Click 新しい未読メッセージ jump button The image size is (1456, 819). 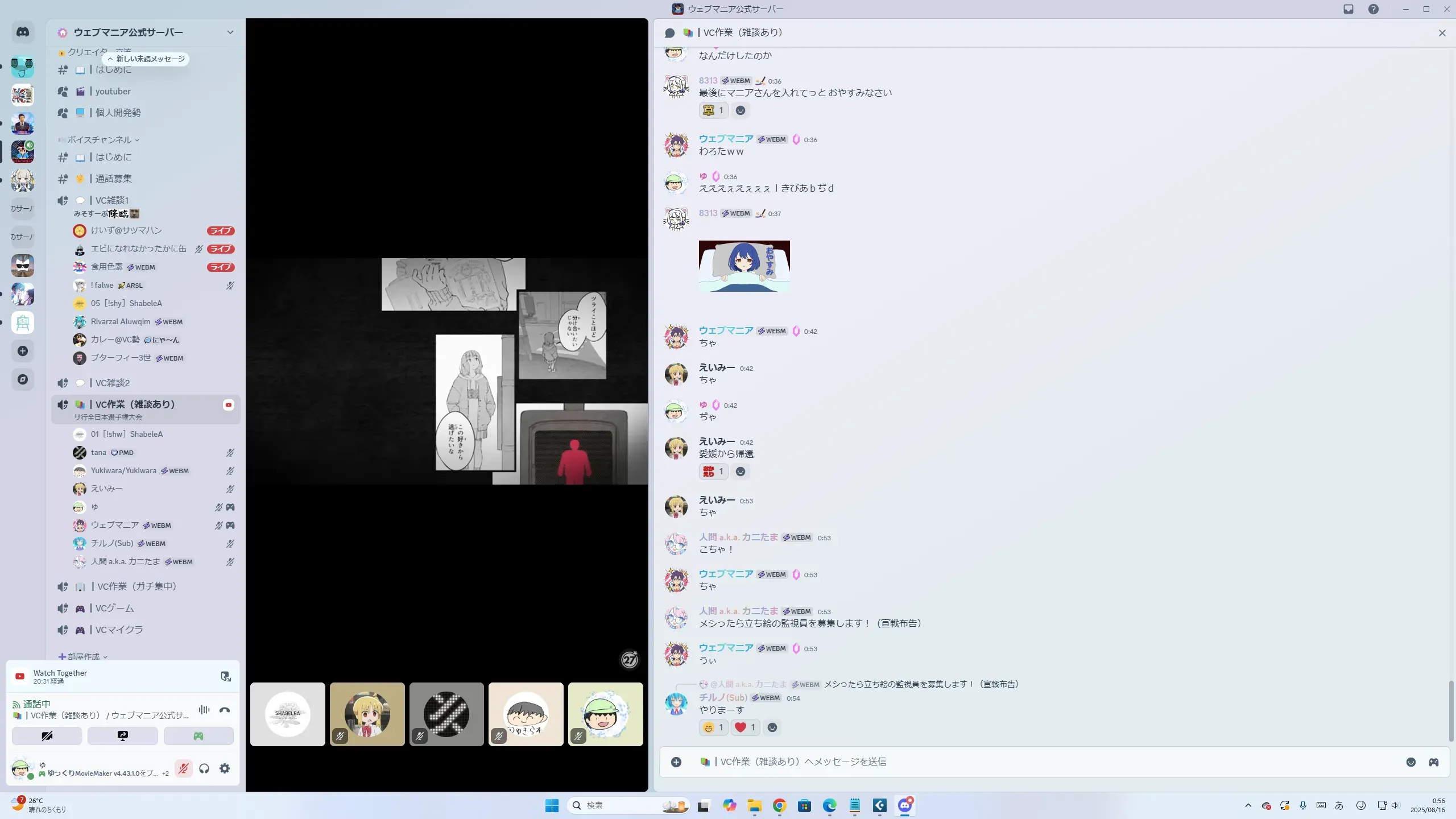146,59
